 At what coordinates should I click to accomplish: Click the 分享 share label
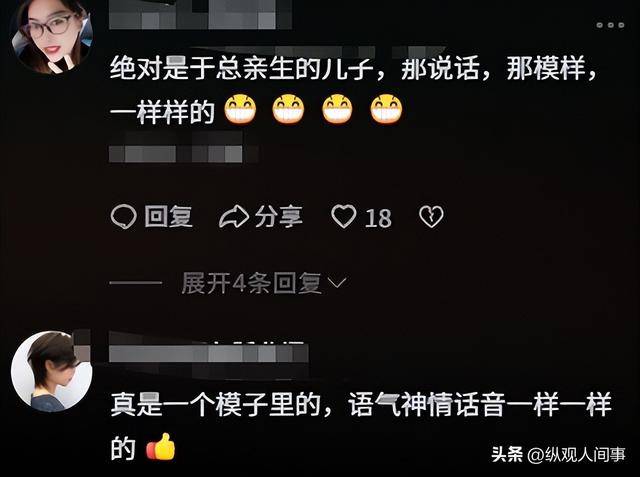pyautogui.click(x=279, y=216)
